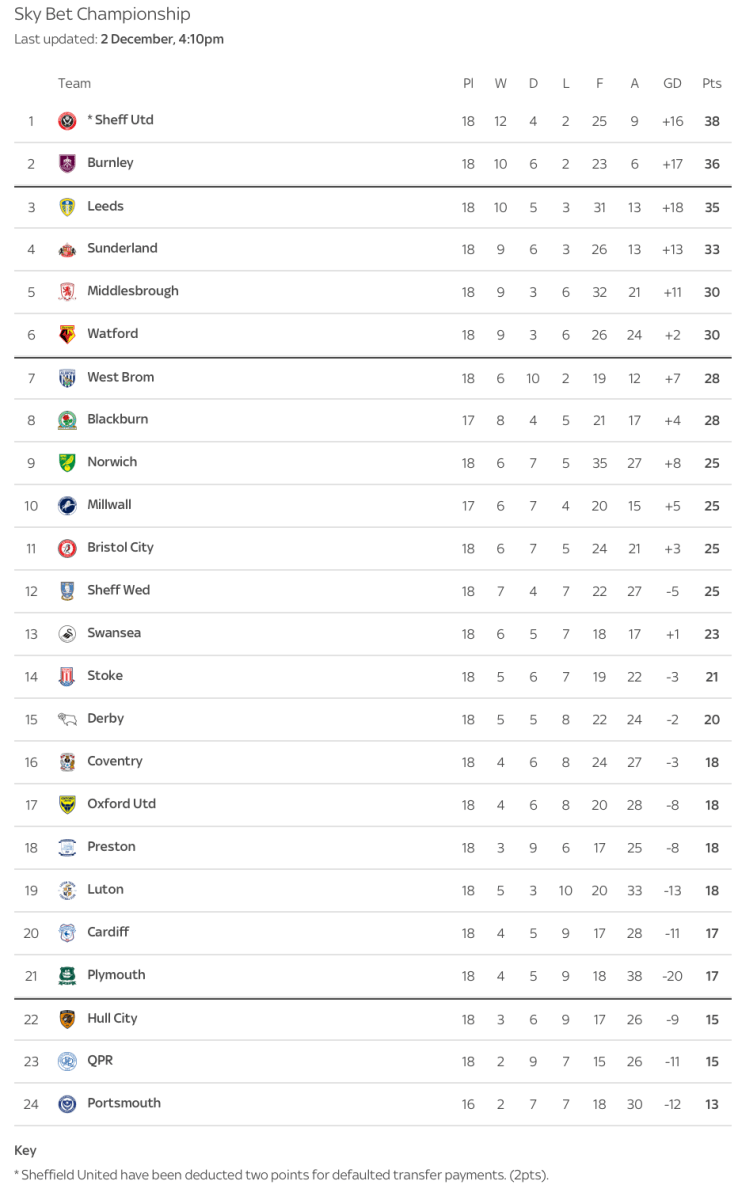The width and height of the screenshot is (738, 1200).
Task: Open the QPR team link
Action: pos(100,1060)
